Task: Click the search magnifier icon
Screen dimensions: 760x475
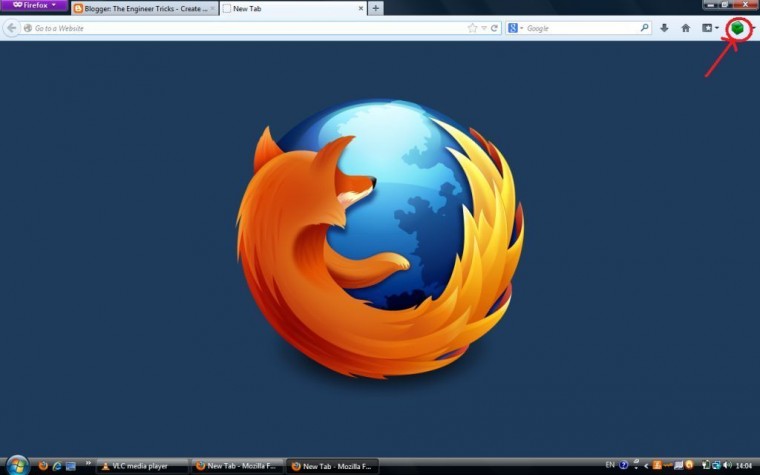Action: tap(644, 28)
